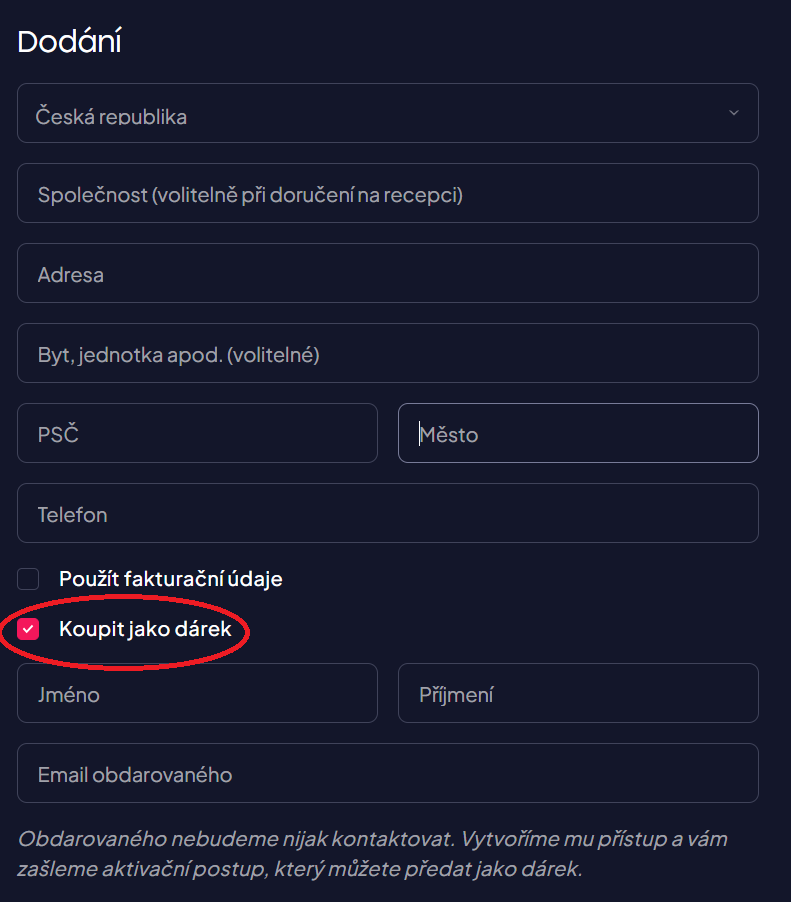The width and height of the screenshot is (791, 902).
Task: Click the 'Česká republika' selected value text
Action: (x=111, y=116)
